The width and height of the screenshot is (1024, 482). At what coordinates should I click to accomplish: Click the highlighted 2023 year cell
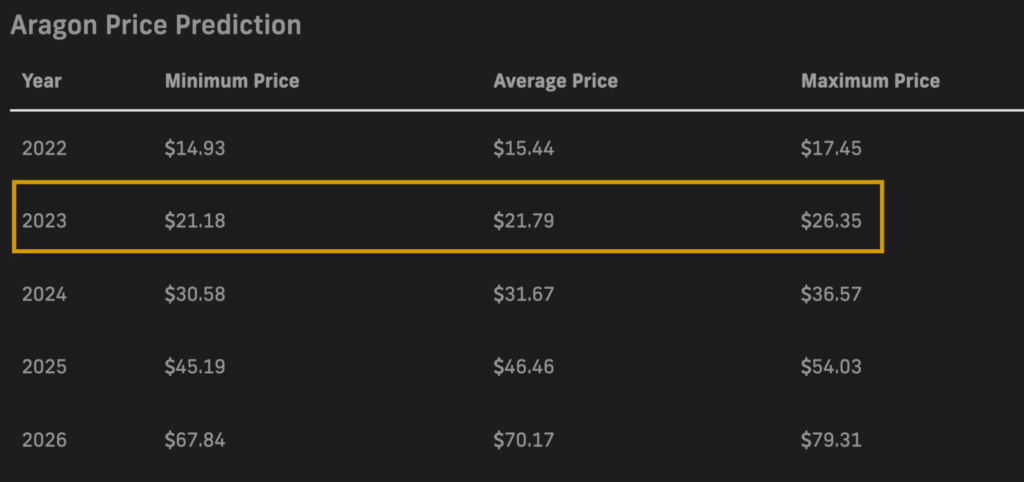pyautogui.click(x=44, y=221)
